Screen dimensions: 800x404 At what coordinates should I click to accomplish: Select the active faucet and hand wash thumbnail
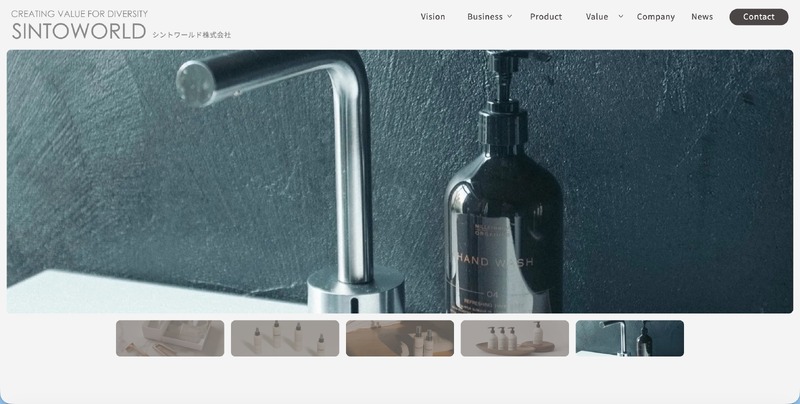630,338
